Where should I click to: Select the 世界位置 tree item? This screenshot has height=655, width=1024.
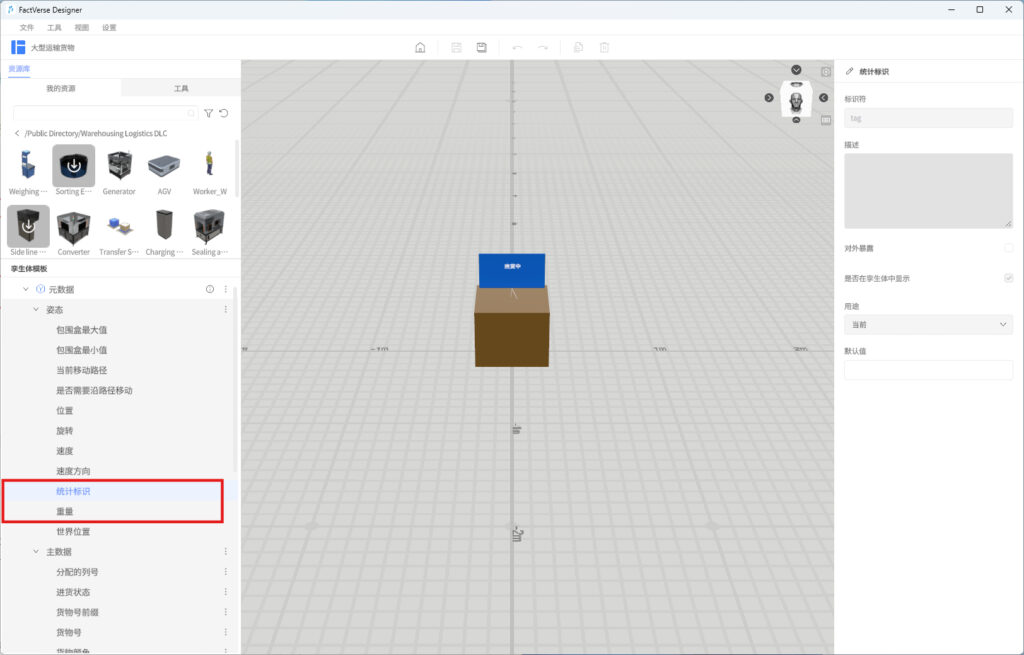pyautogui.click(x=73, y=532)
